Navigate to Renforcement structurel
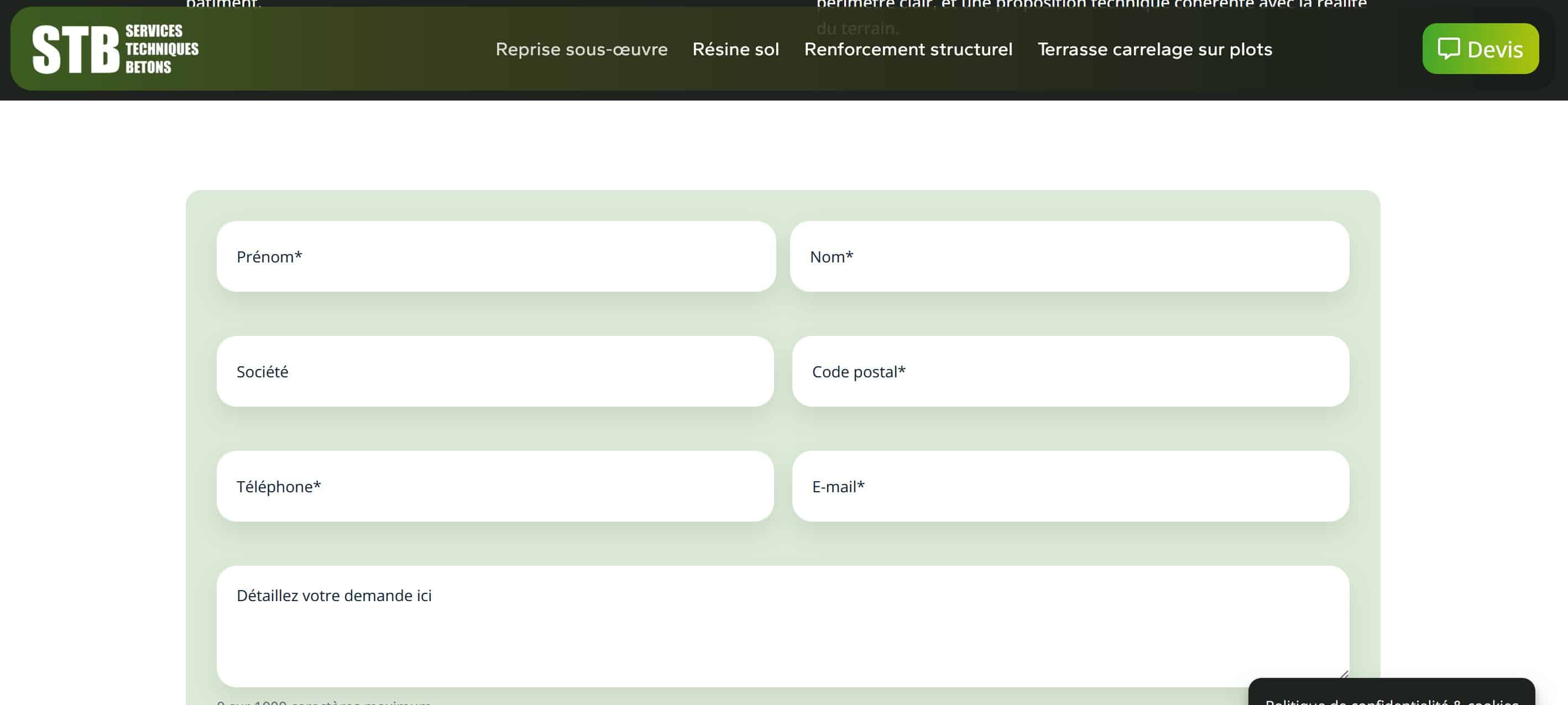 click(x=909, y=49)
